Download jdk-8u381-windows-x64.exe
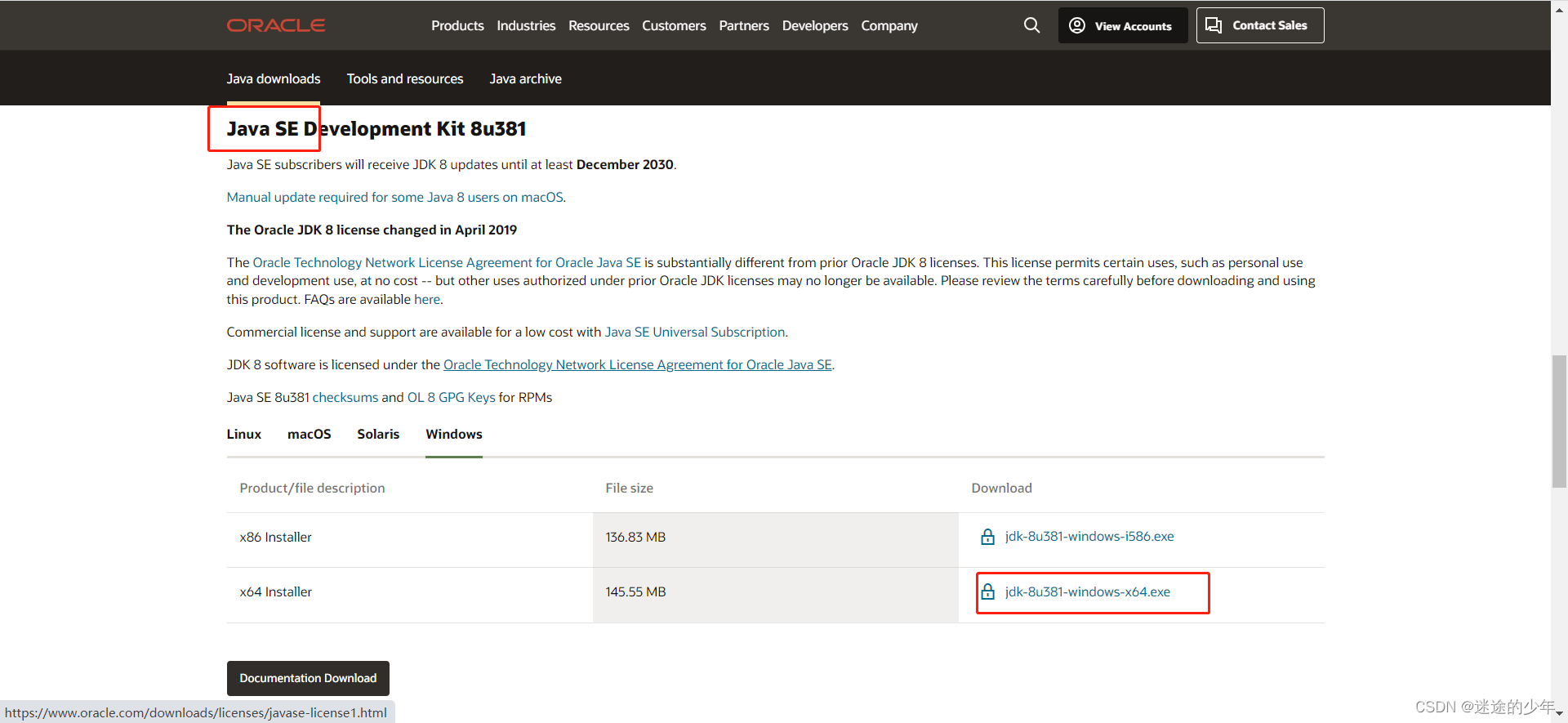Screen dimensions: 1568x723 point(1088,591)
